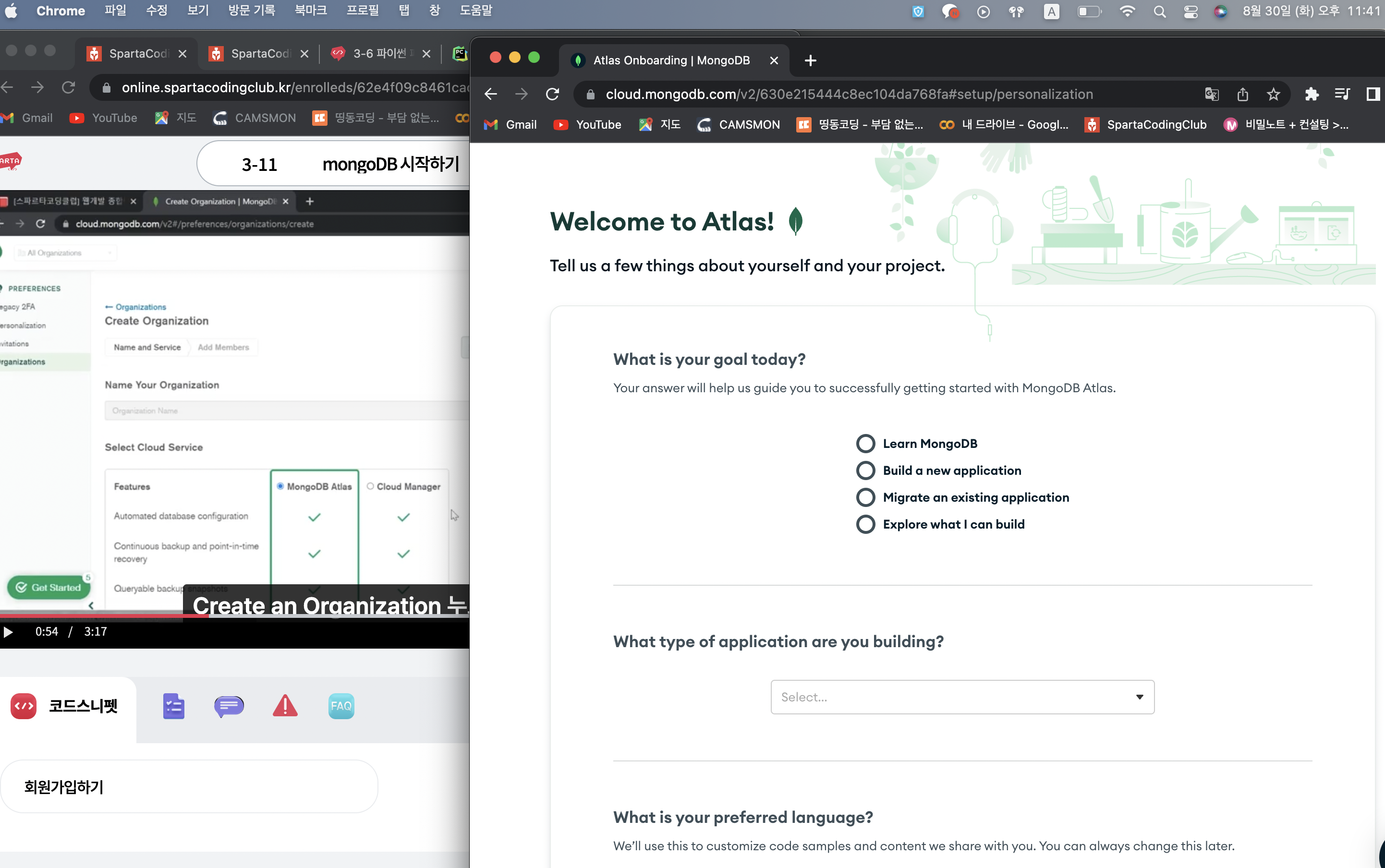Select the Atlas Onboarding | MongoDB tab

click(673, 60)
